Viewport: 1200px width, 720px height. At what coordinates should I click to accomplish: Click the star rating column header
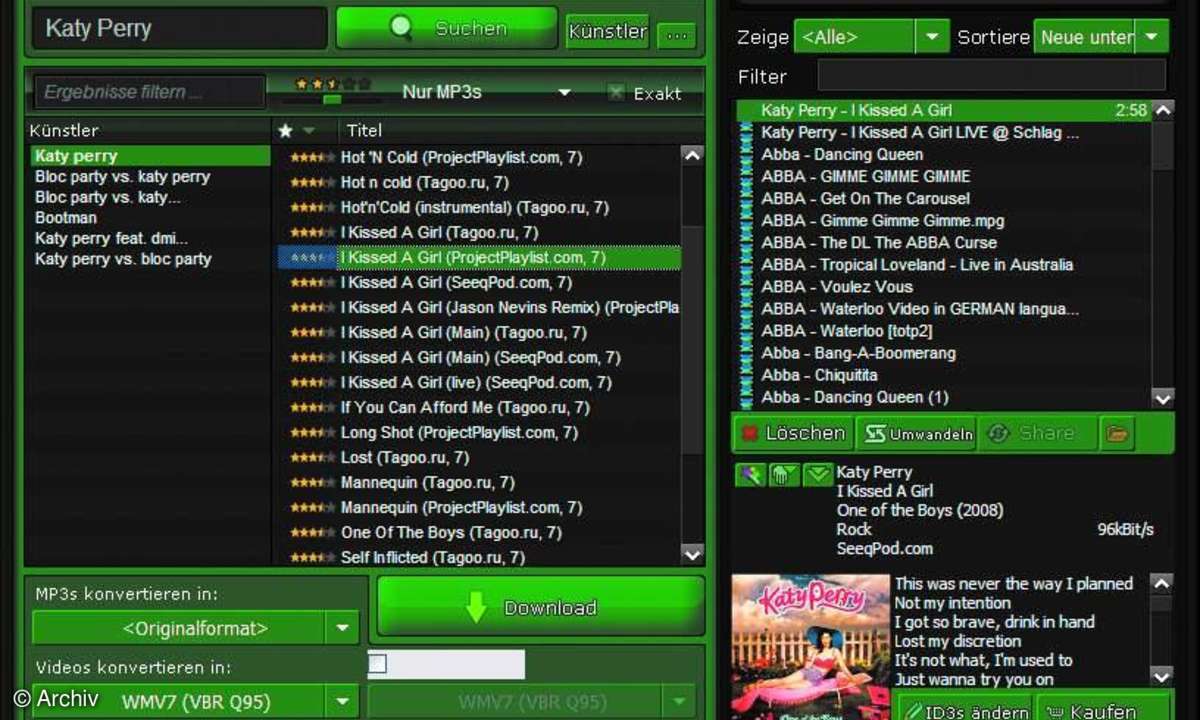pos(285,130)
